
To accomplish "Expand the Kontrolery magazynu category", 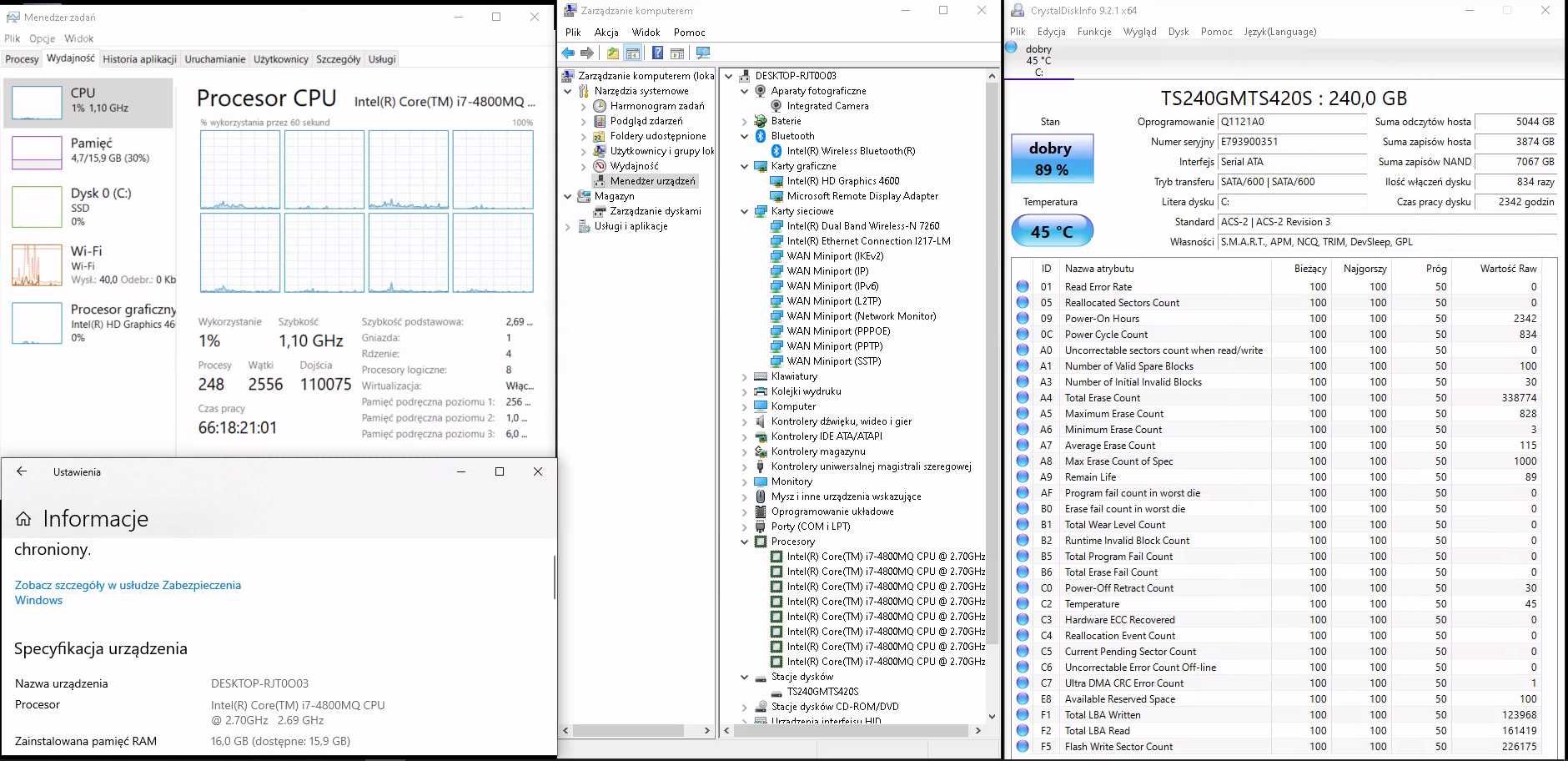I will point(745,451).
